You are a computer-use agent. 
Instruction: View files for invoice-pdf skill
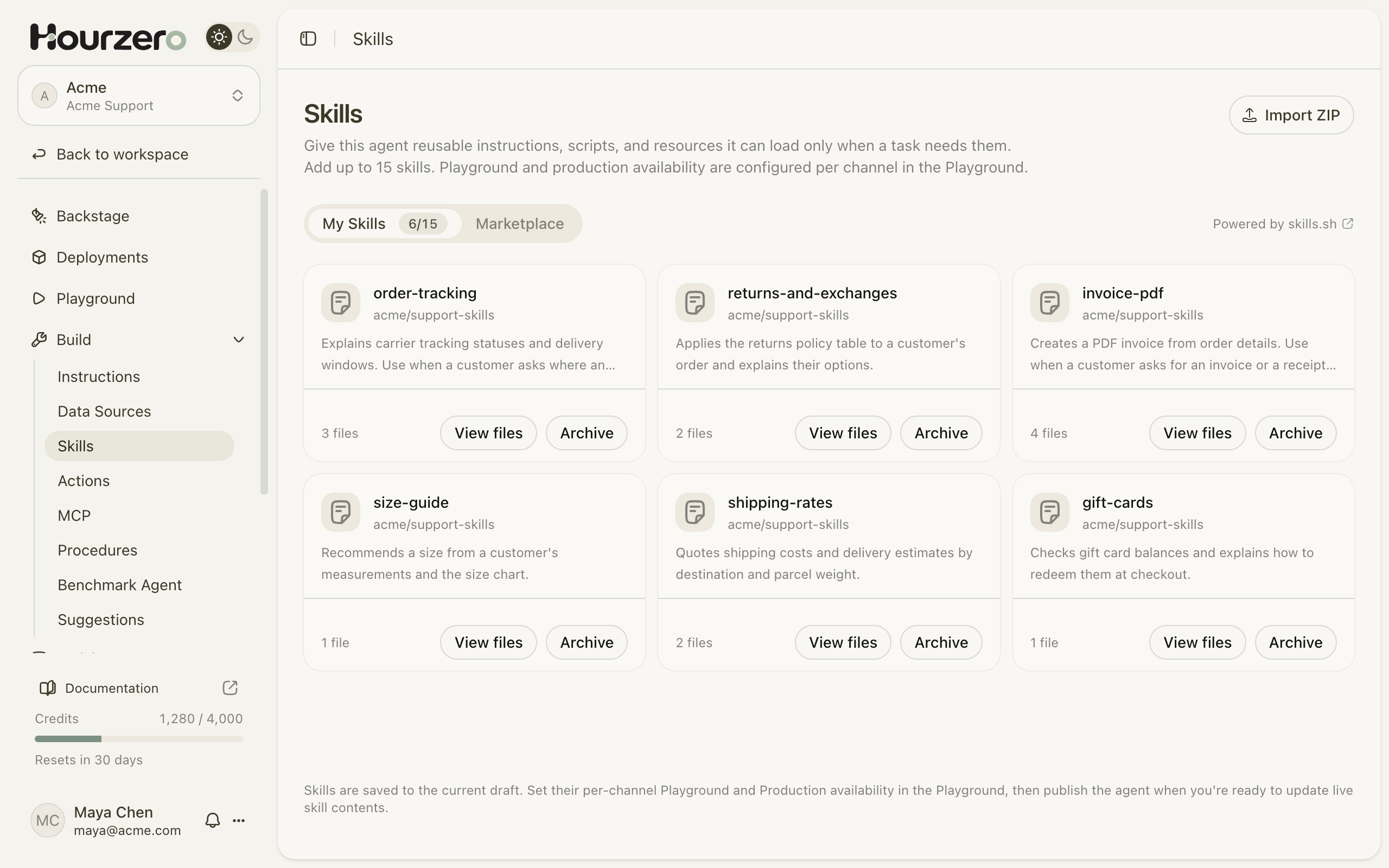(x=1197, y=433)
